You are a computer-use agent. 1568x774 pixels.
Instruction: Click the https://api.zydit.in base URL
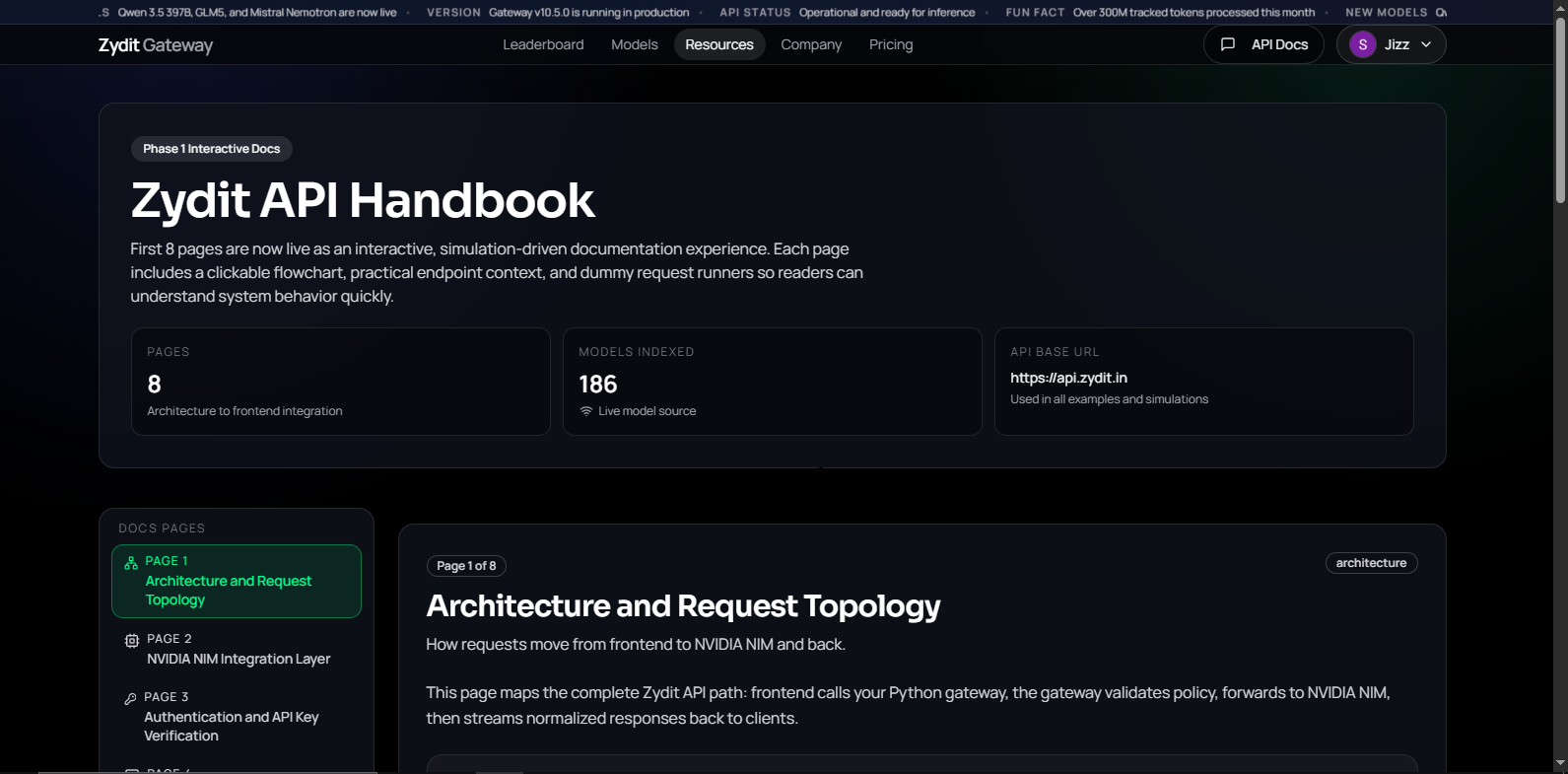[x=1068, y=378]
